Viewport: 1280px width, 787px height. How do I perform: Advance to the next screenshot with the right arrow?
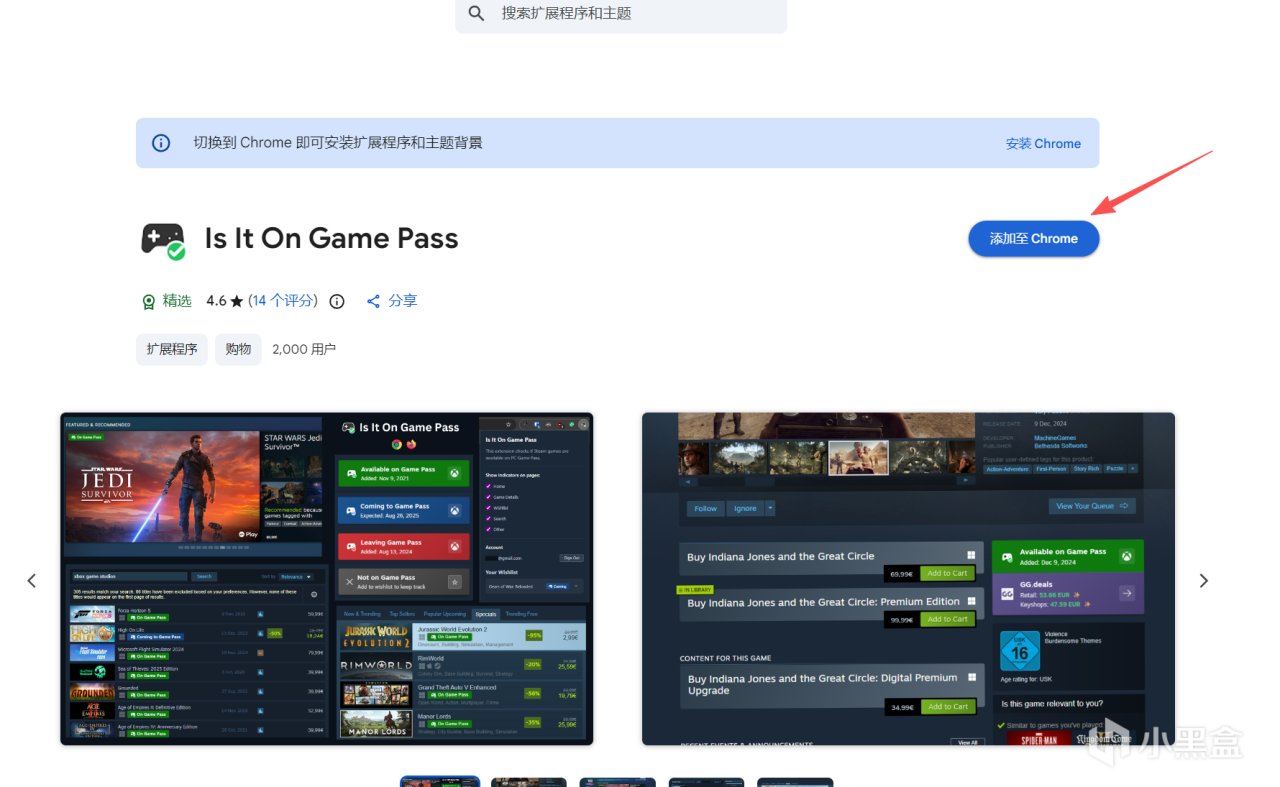coord(1204,580)
